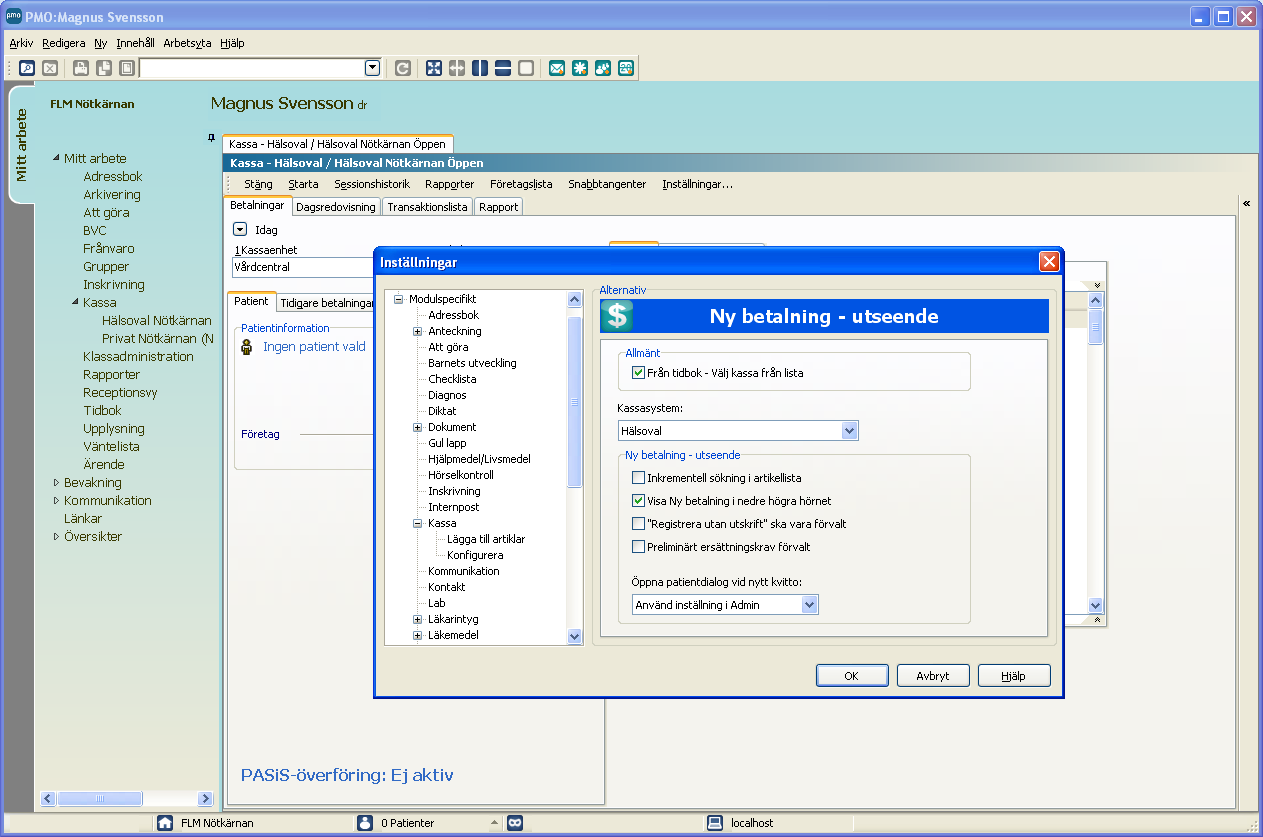Expand the Läkarintyg node in settings tree
The width and height of the screenshot is (1263, 837).
tap(418, 619)
